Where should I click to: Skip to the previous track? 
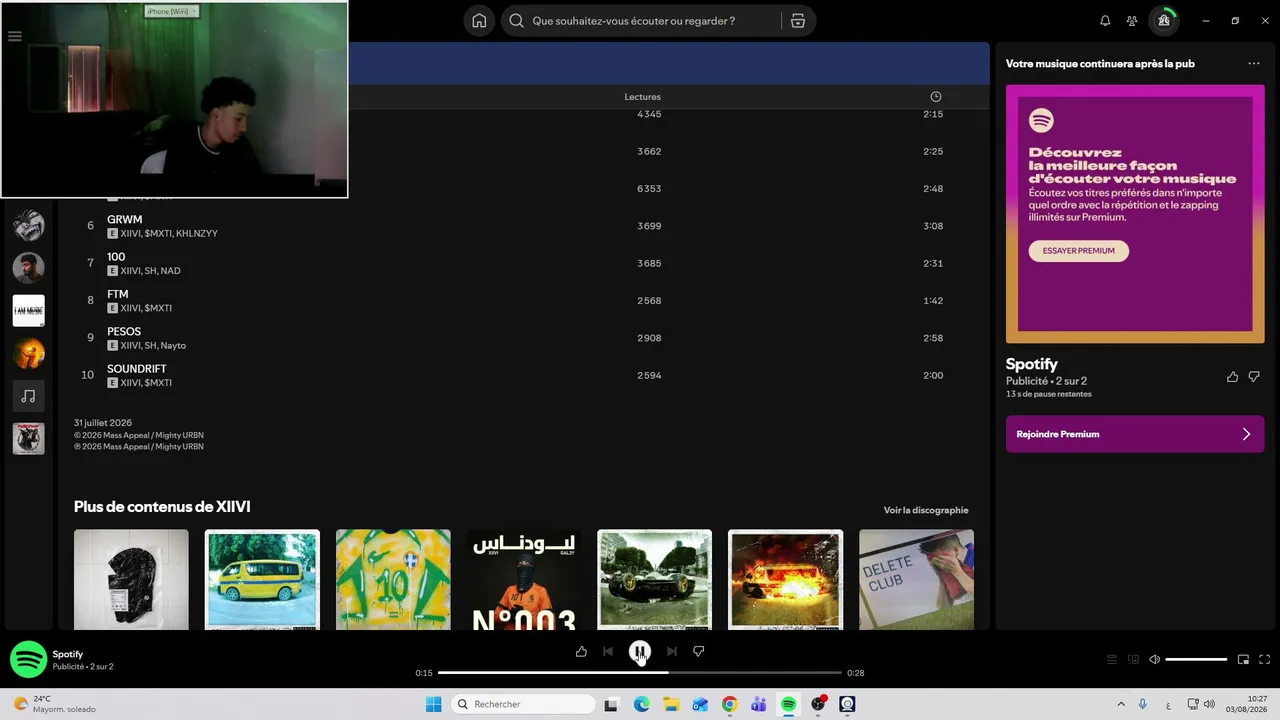[x=608, y=651]
